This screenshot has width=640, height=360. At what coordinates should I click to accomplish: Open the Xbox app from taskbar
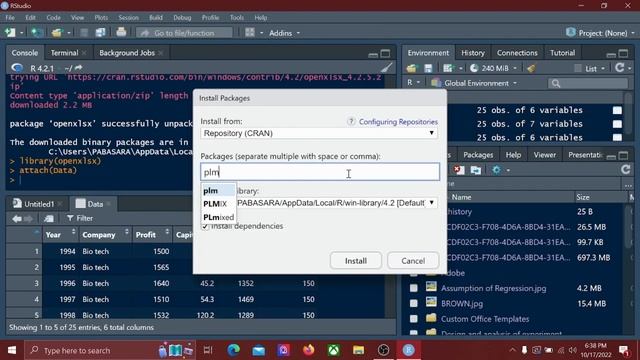[333, 350]
